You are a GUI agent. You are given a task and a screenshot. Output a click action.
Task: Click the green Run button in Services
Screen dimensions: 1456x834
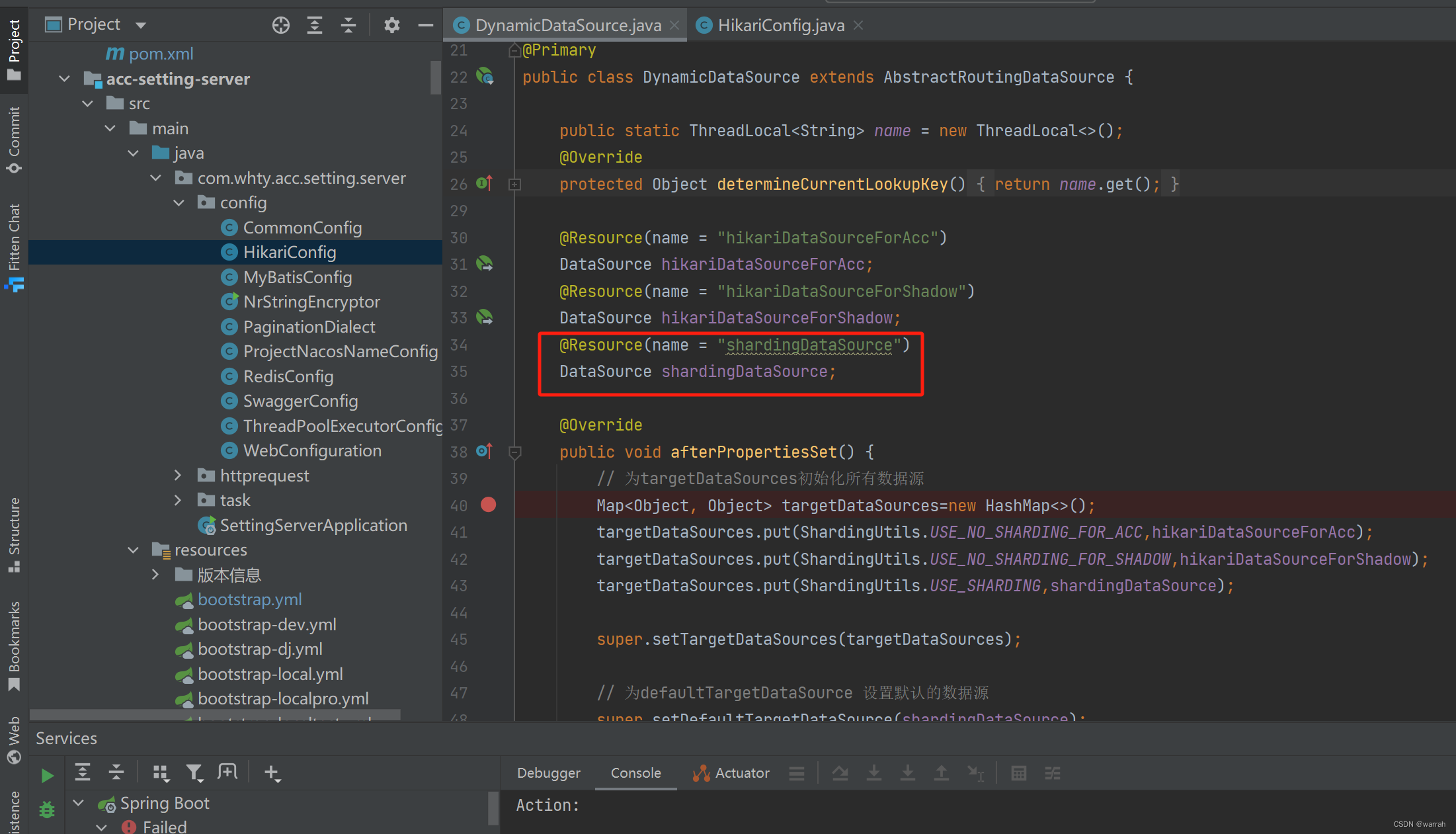(47, 775)
